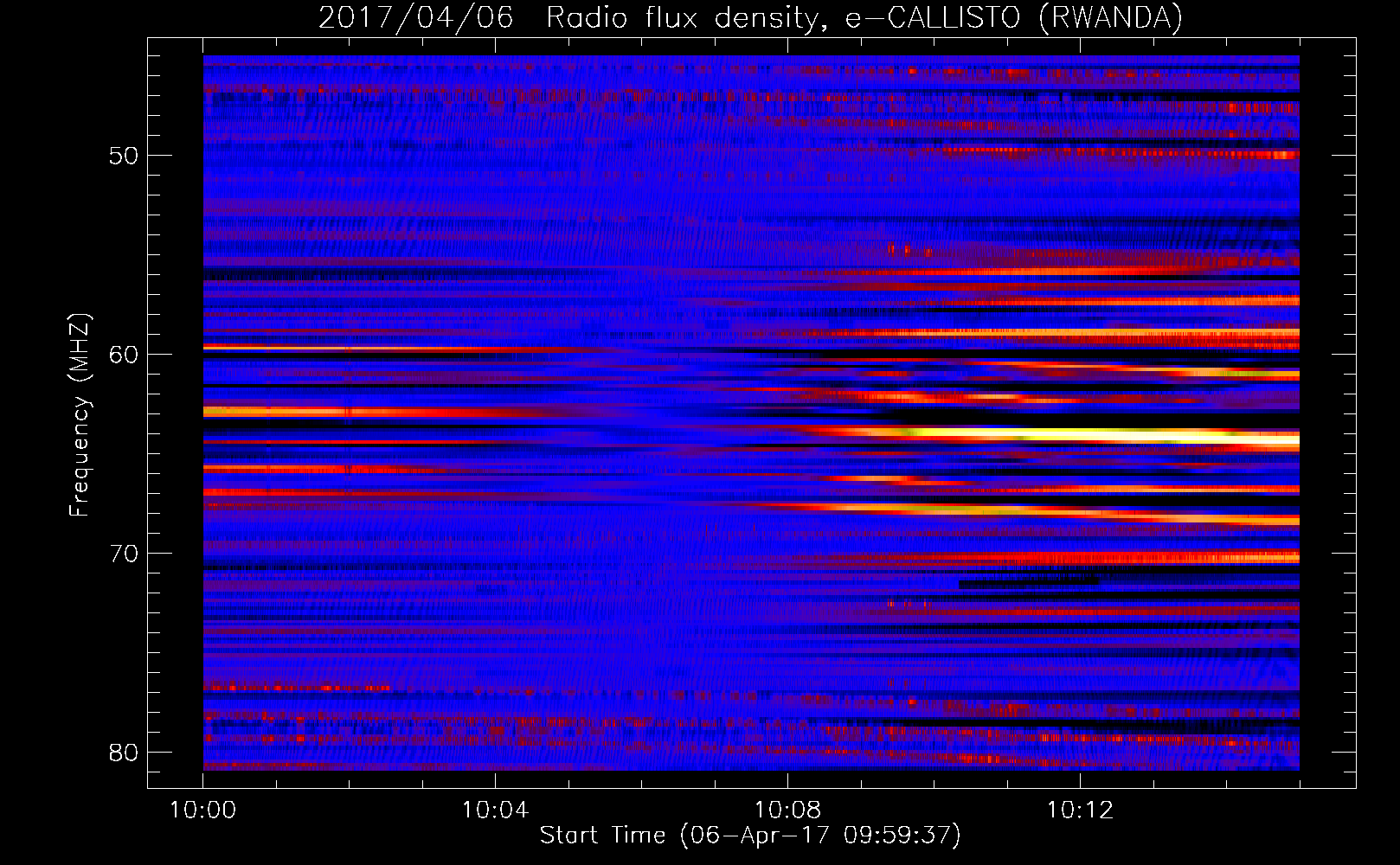
Task: Click the "Frequency (MHZ)" y-axis label
Action: coord(80,415)
